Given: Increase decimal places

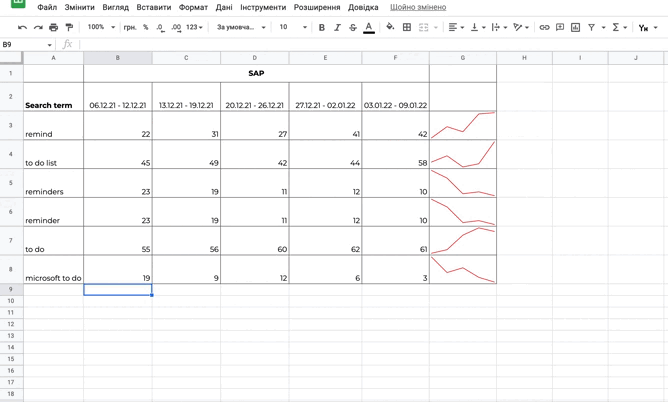Looking at the screenshot, I should tap(176, 27).
